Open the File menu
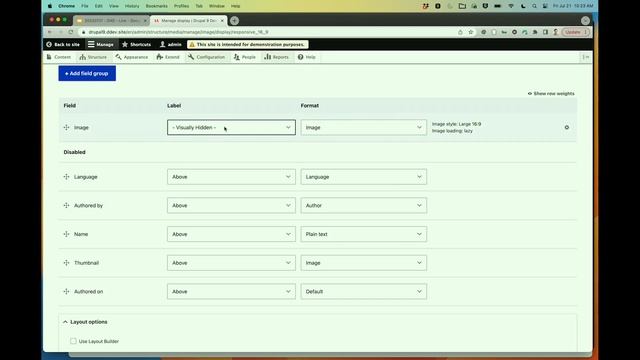 [x=84, y=6]
